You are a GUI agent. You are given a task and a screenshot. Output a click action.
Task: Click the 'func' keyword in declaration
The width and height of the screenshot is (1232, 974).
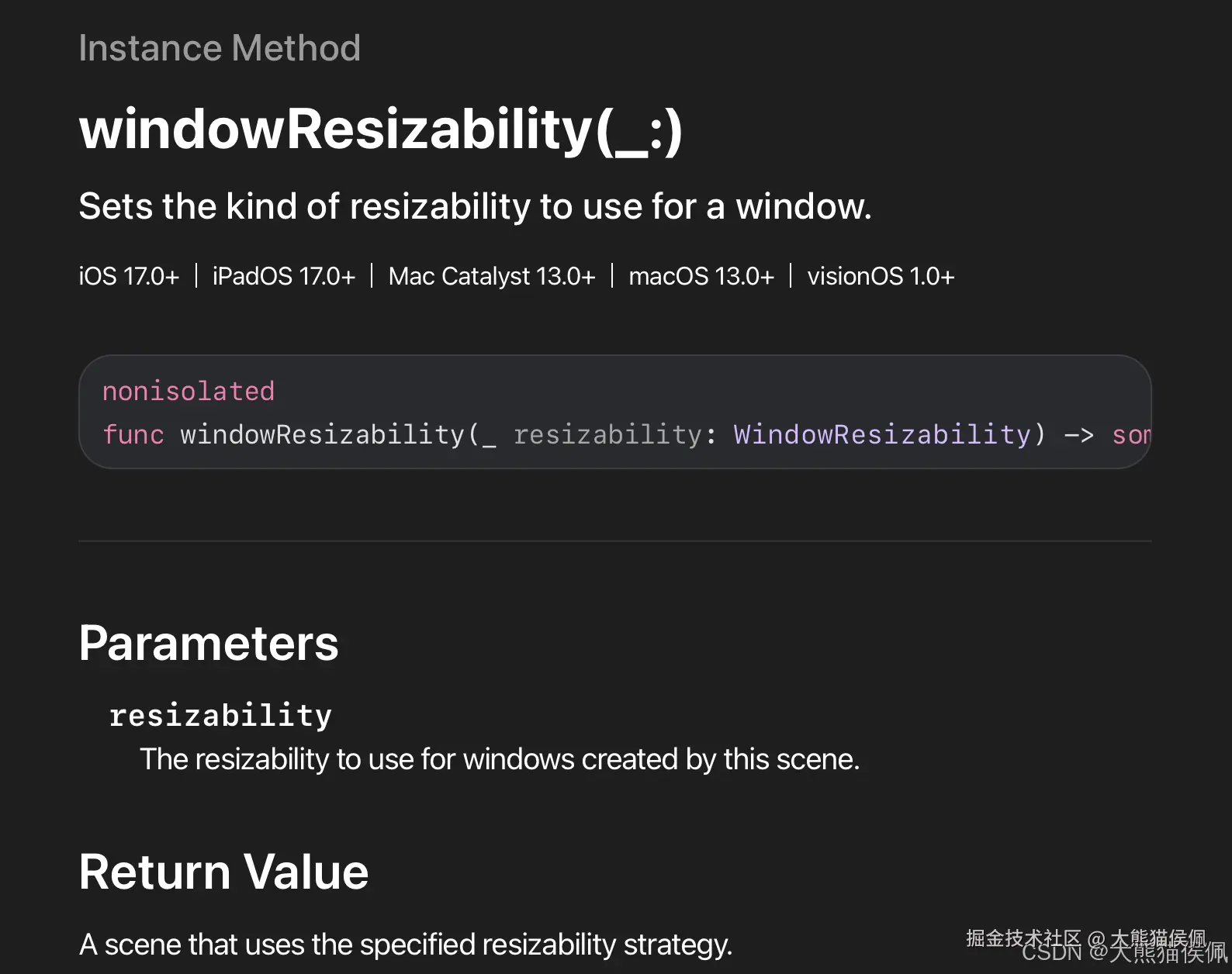point(133,434)
